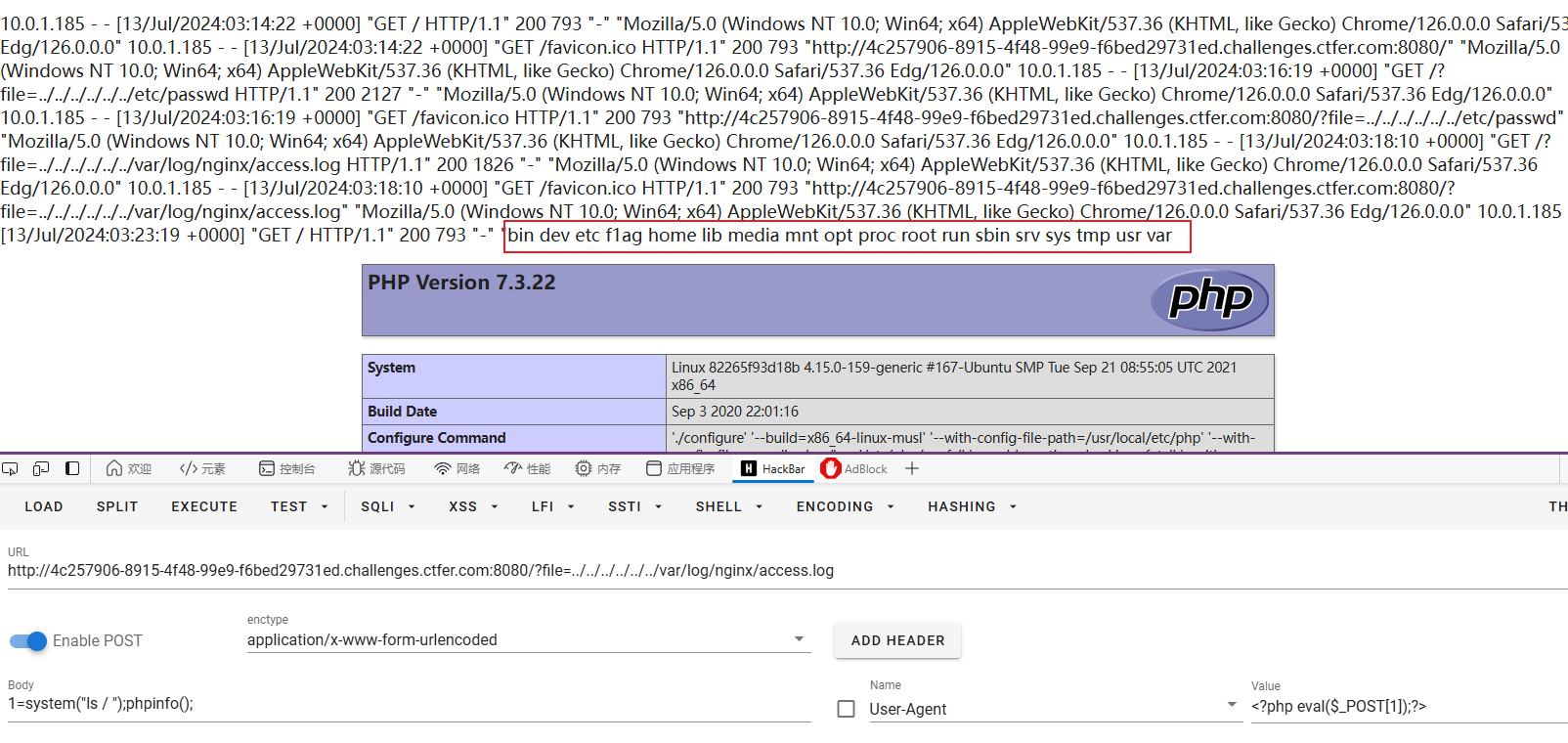The image size is (1568, 743).
Task: Click the 'Configure Command' row label
Action: [436, 438]
